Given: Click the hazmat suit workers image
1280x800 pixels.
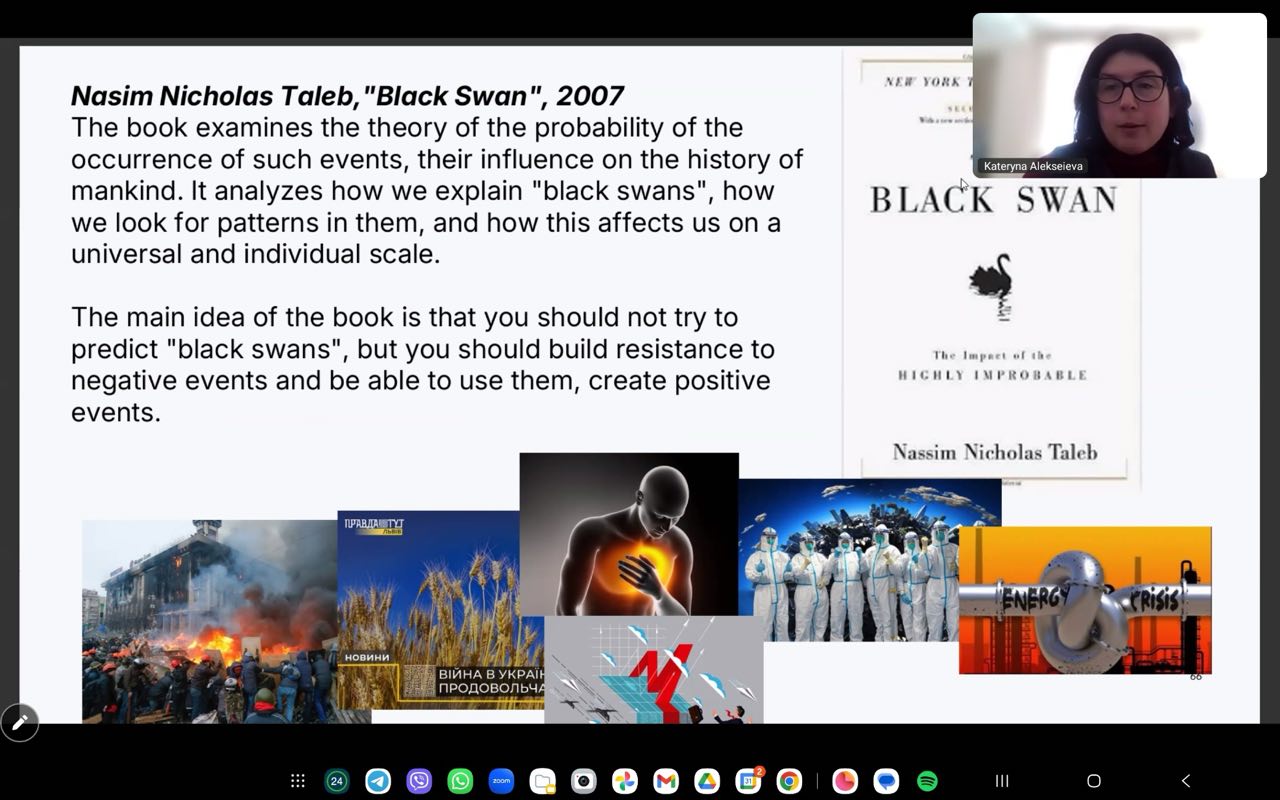Looking at the screenshot, I should coord(870,560).
